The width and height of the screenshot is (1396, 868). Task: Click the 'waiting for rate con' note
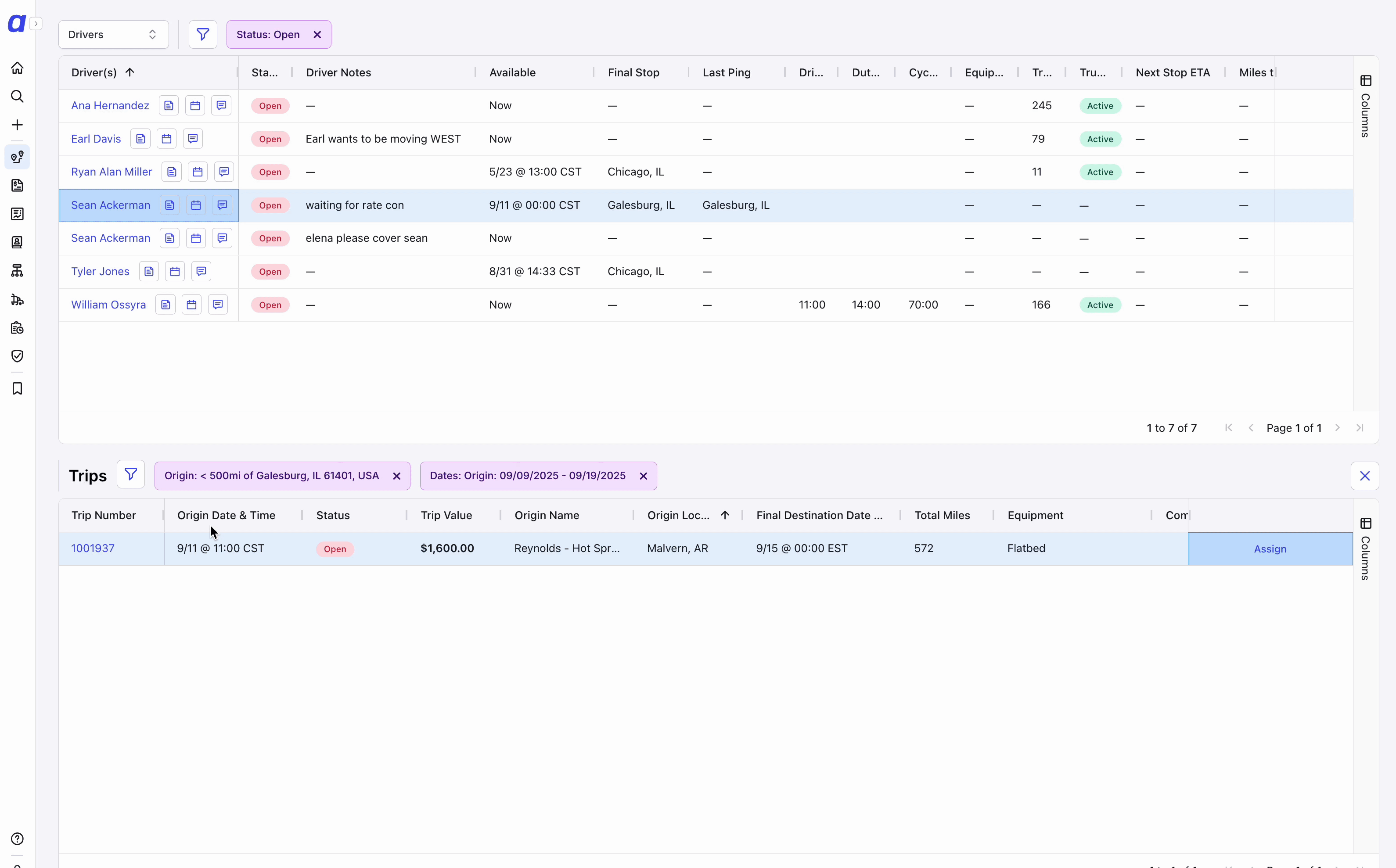(x=354, y=205)
